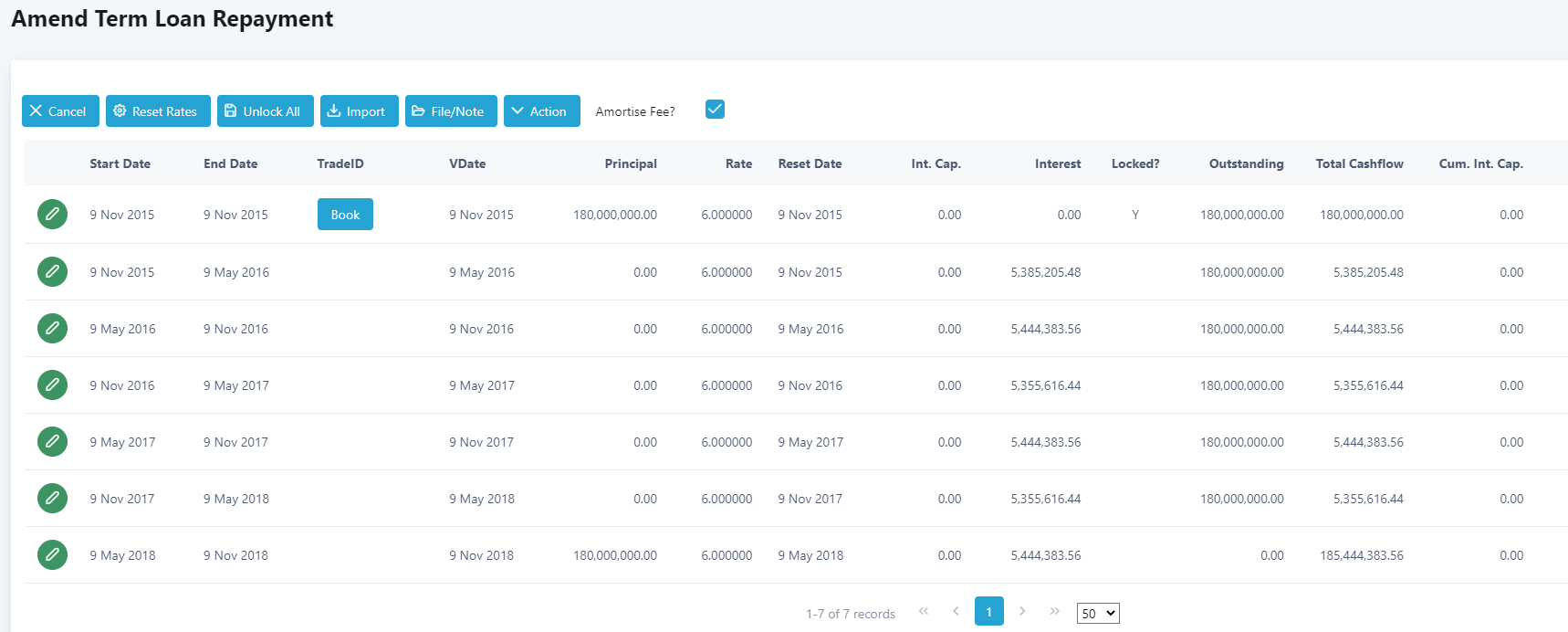Screen dimensions: 1568x632
Task: Edit the row ending 9 May 2018
Action: pyautogui.click(x=52, y=499)
